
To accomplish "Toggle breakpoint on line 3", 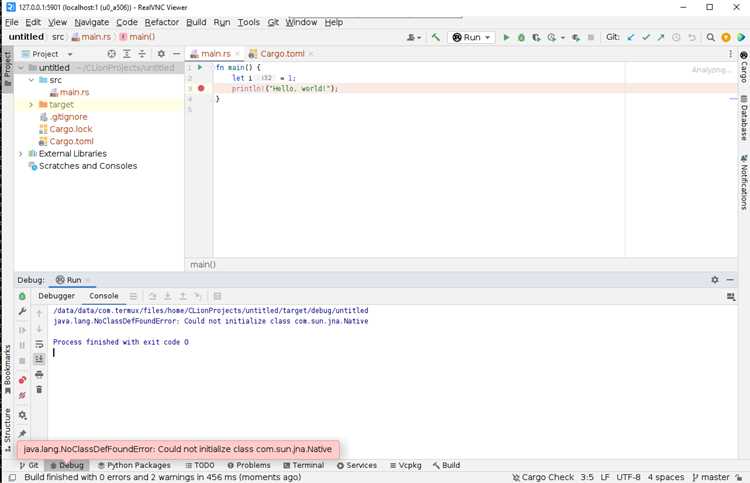I will coord(201,88).
